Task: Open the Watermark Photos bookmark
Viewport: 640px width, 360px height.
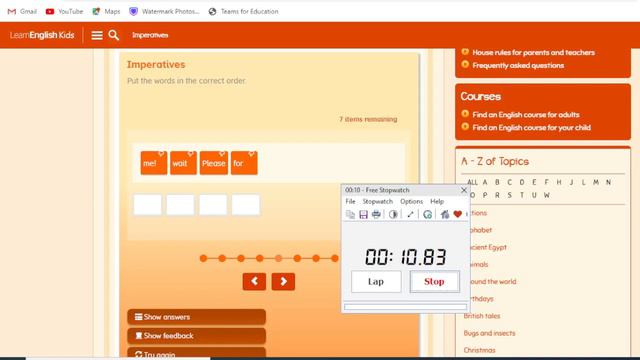Action: [x=164, y=11]
